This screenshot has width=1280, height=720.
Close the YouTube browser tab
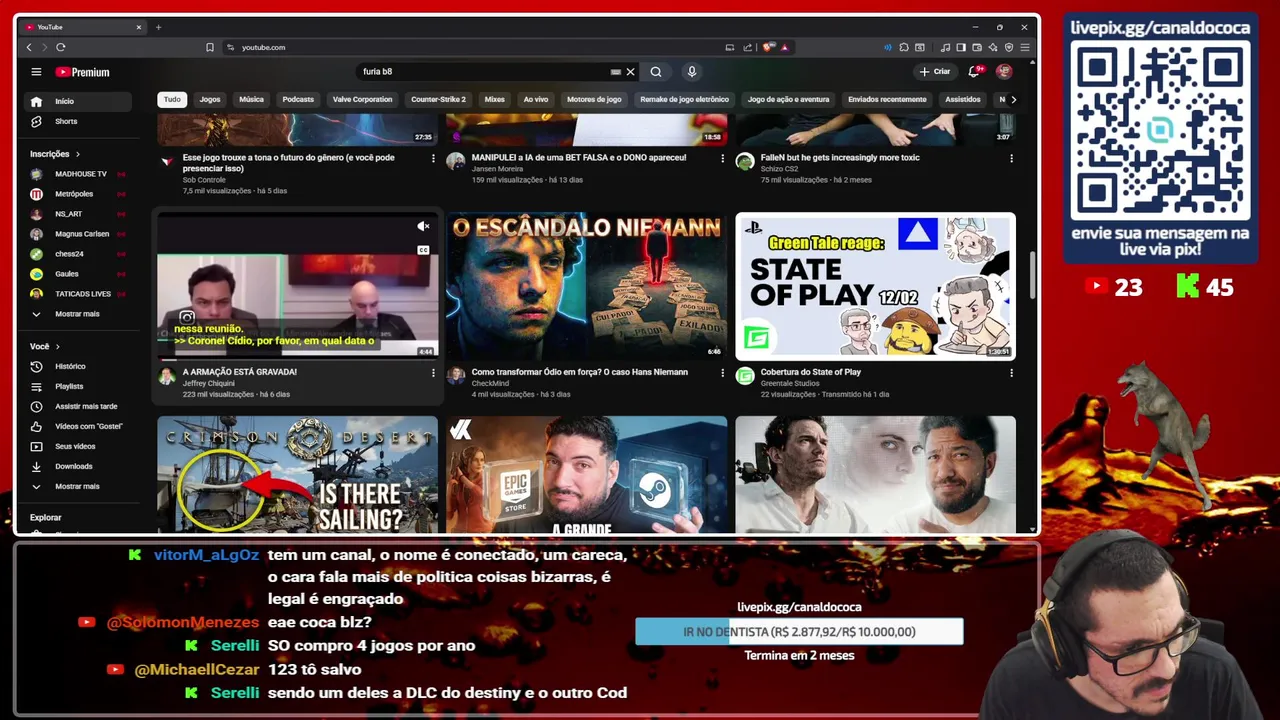(x=138, y=27)
